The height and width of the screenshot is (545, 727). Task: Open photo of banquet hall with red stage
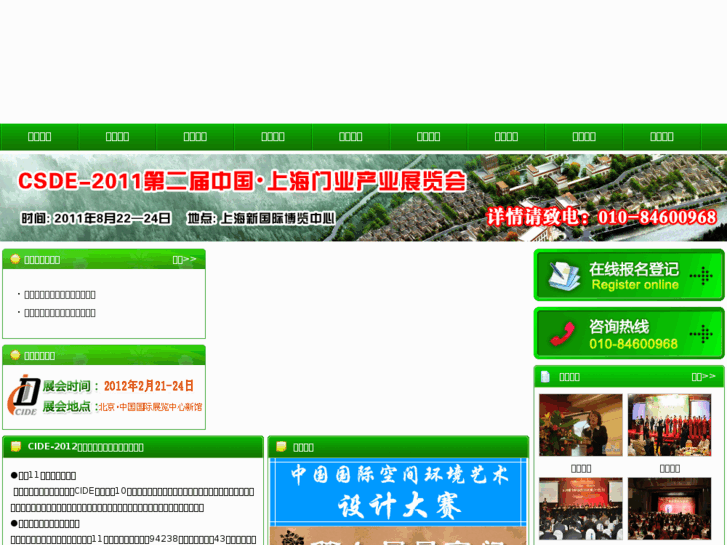670,508
